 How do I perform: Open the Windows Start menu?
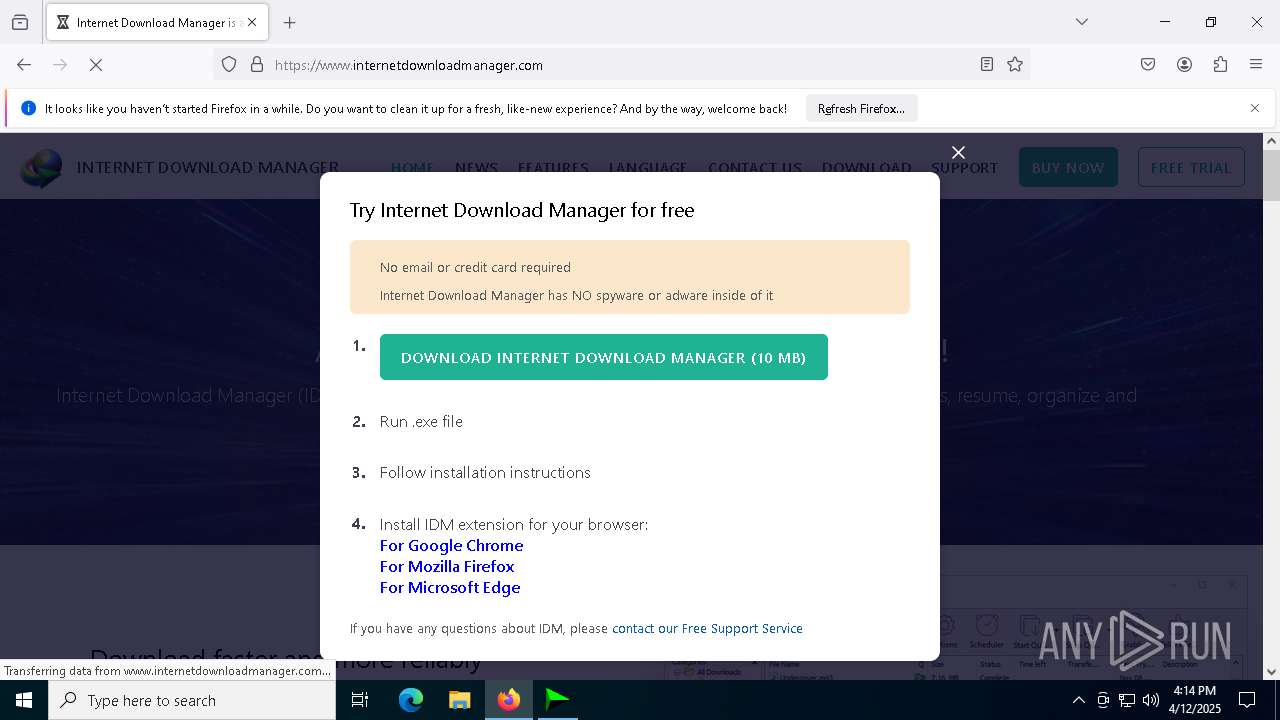point(24,700)
